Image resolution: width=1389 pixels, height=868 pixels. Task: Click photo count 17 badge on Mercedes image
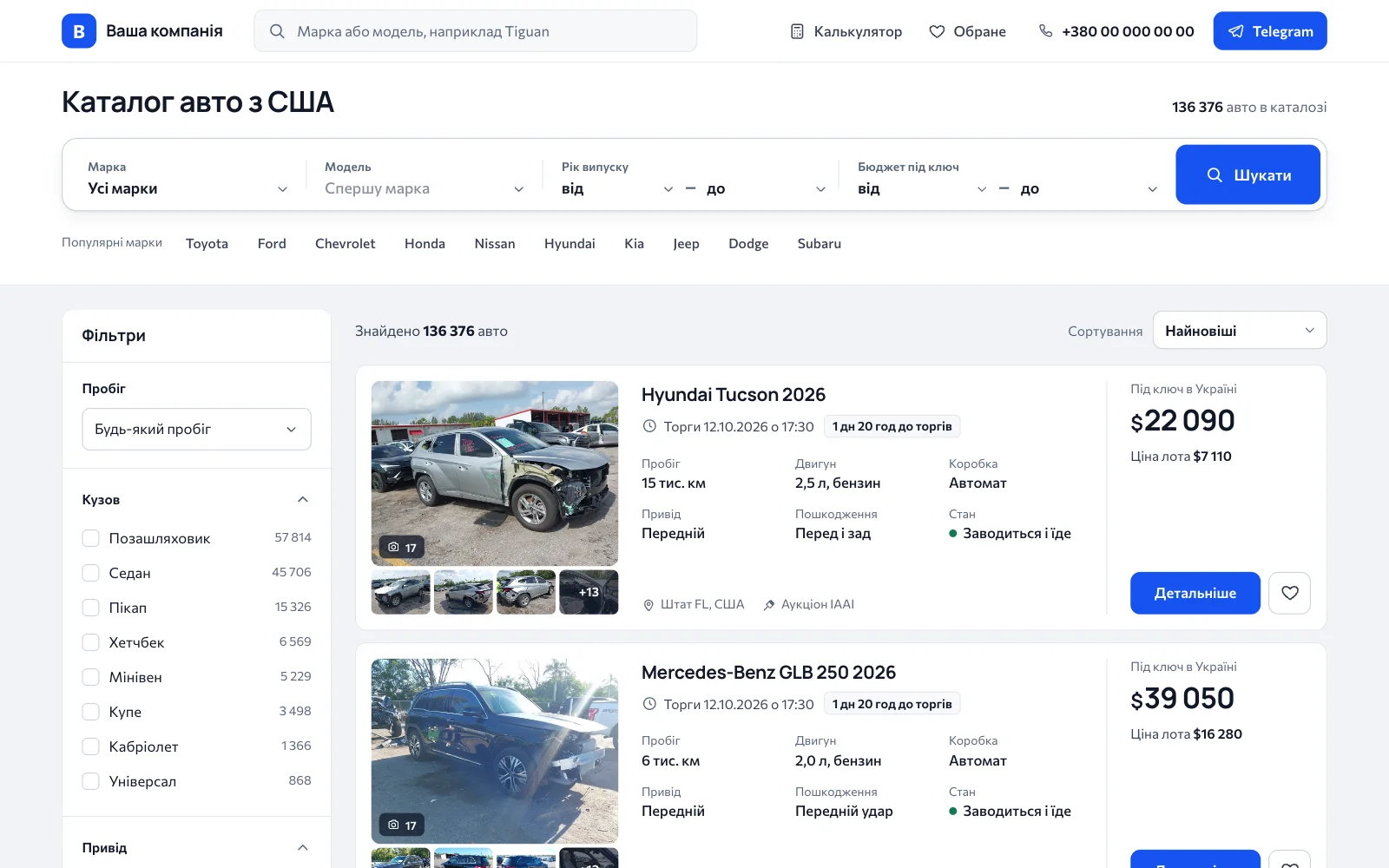click(x=402, y=825)
